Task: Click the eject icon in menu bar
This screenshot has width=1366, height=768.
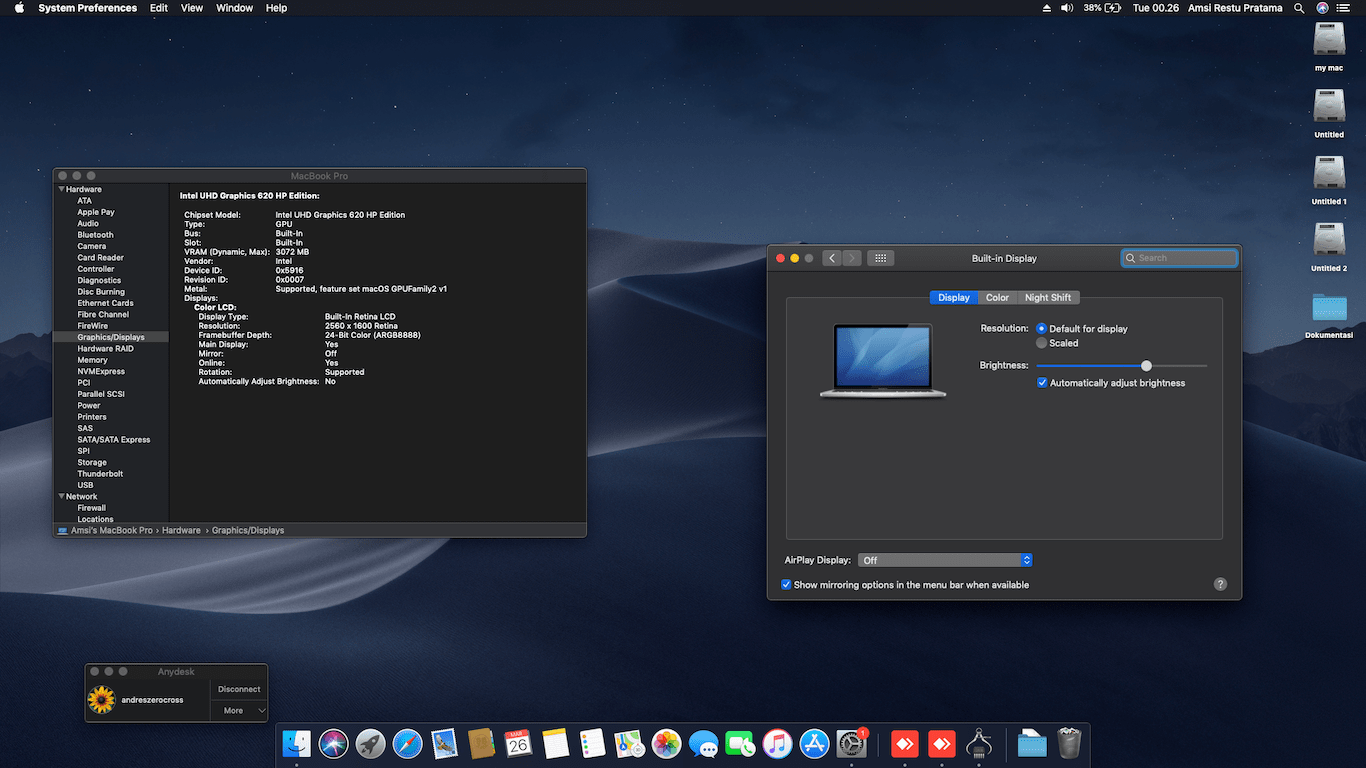Action: [x=1047, y=8]
